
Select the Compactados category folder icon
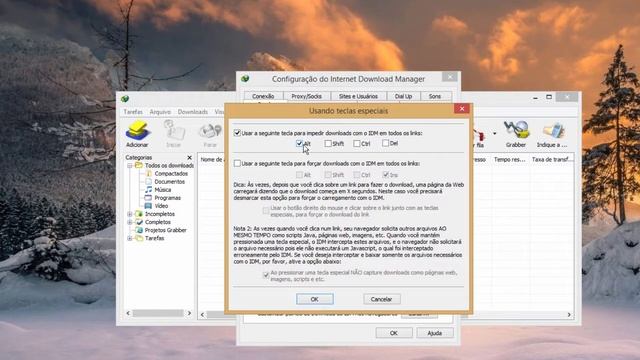click(149, 173)
